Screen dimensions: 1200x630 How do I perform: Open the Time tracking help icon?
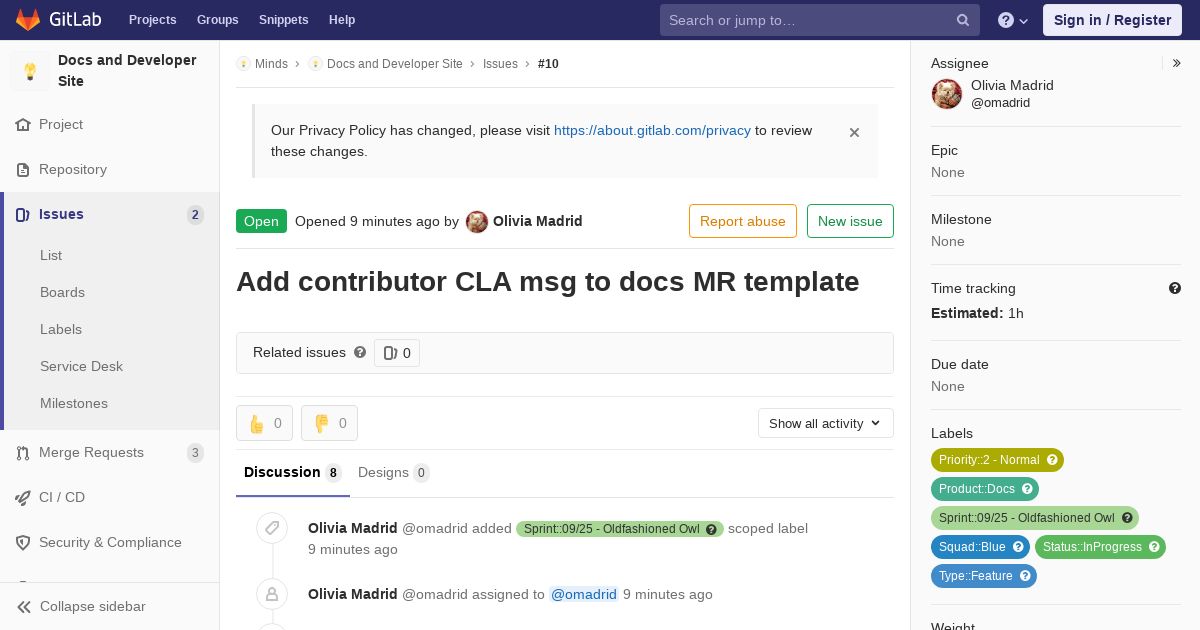(1175, 288)
